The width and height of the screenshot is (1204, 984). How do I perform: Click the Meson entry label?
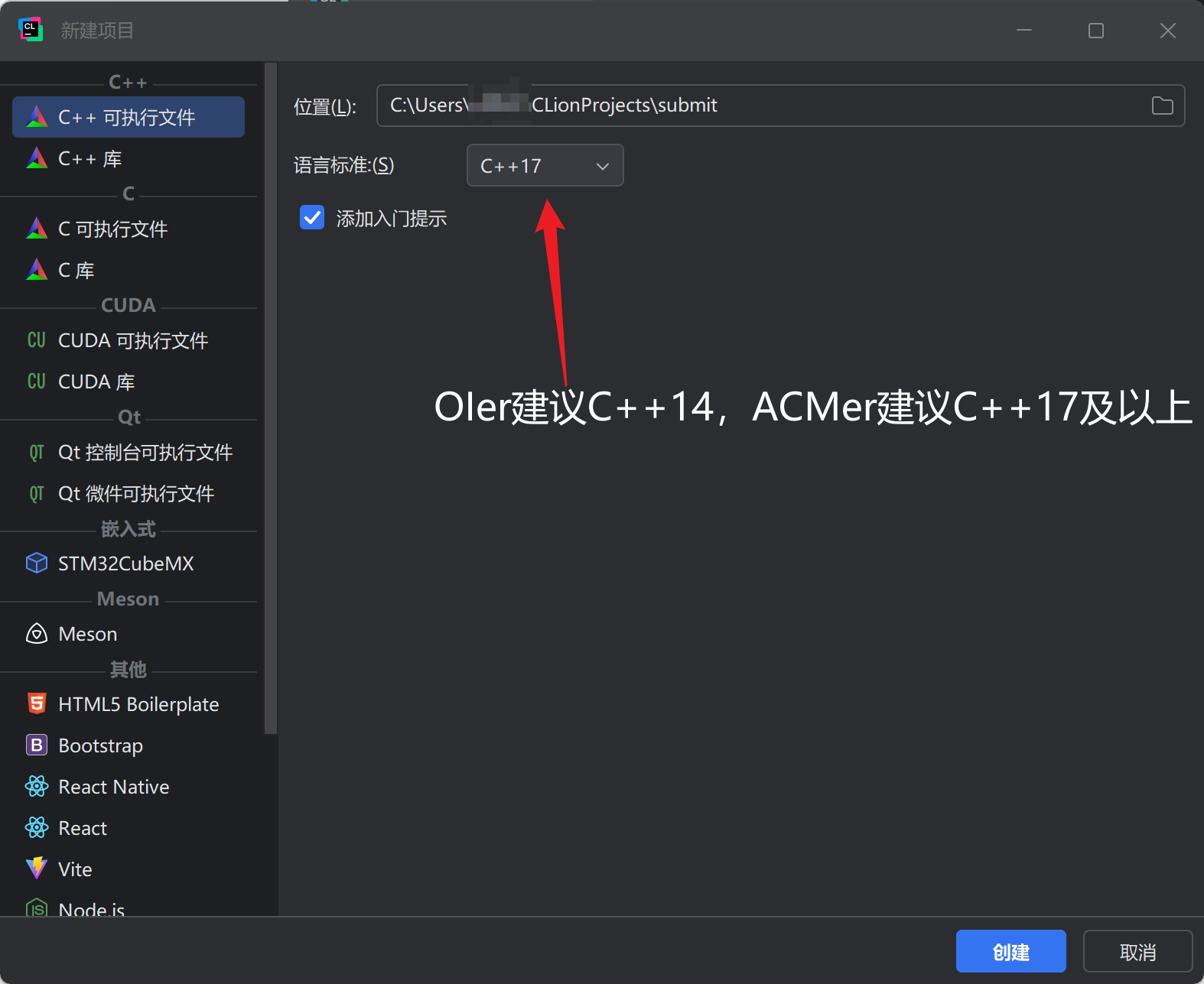tap(88, 634)
